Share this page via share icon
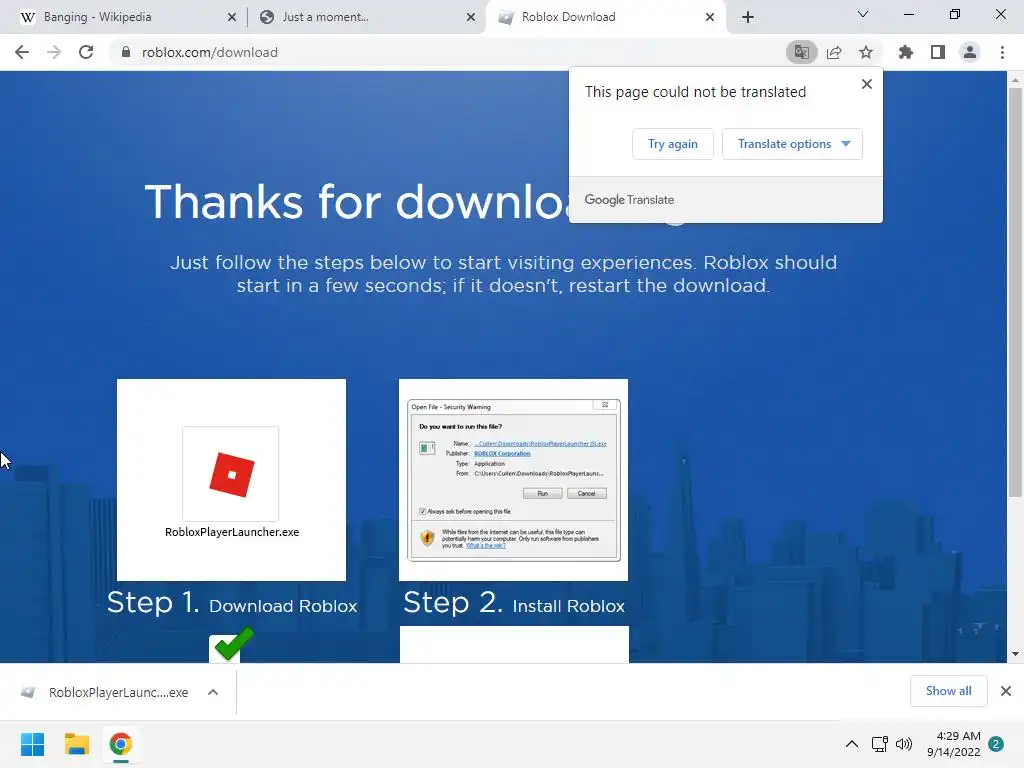The height and width of the screenshot is (768, 1024). point(834,52)
